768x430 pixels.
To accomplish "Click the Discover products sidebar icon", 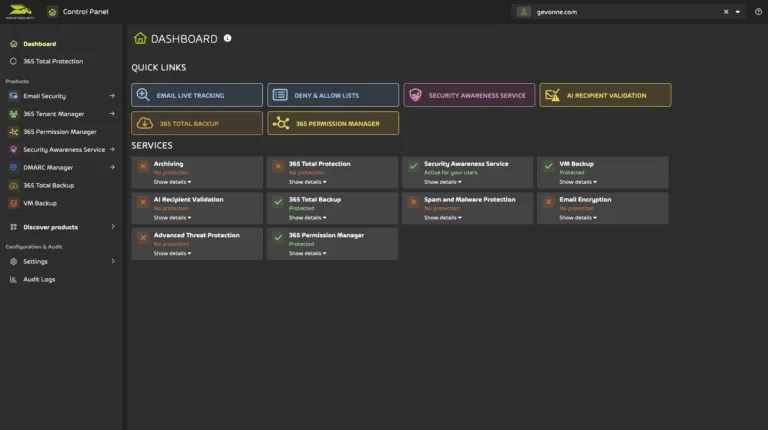I will pyautogui.click(x=14, y=227).
